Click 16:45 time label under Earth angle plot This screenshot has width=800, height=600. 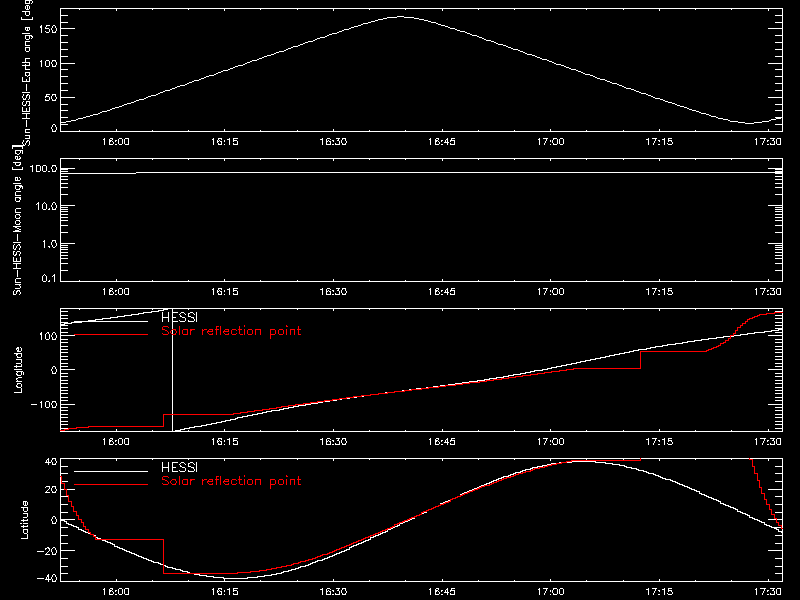[442, 142]
